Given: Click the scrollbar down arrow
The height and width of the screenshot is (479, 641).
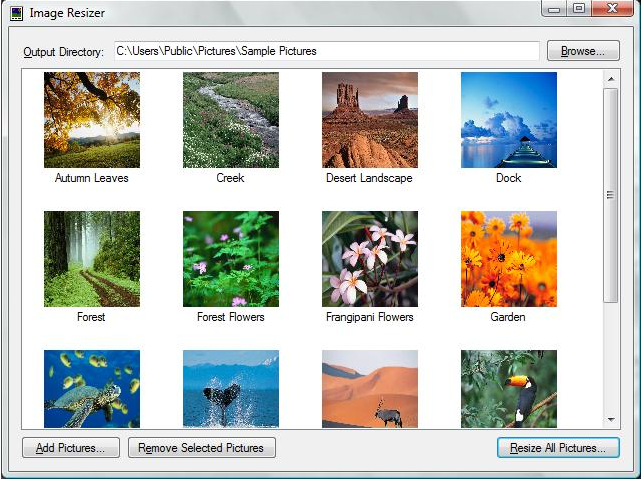Looking at the screenshot, I should click(611, 420).
